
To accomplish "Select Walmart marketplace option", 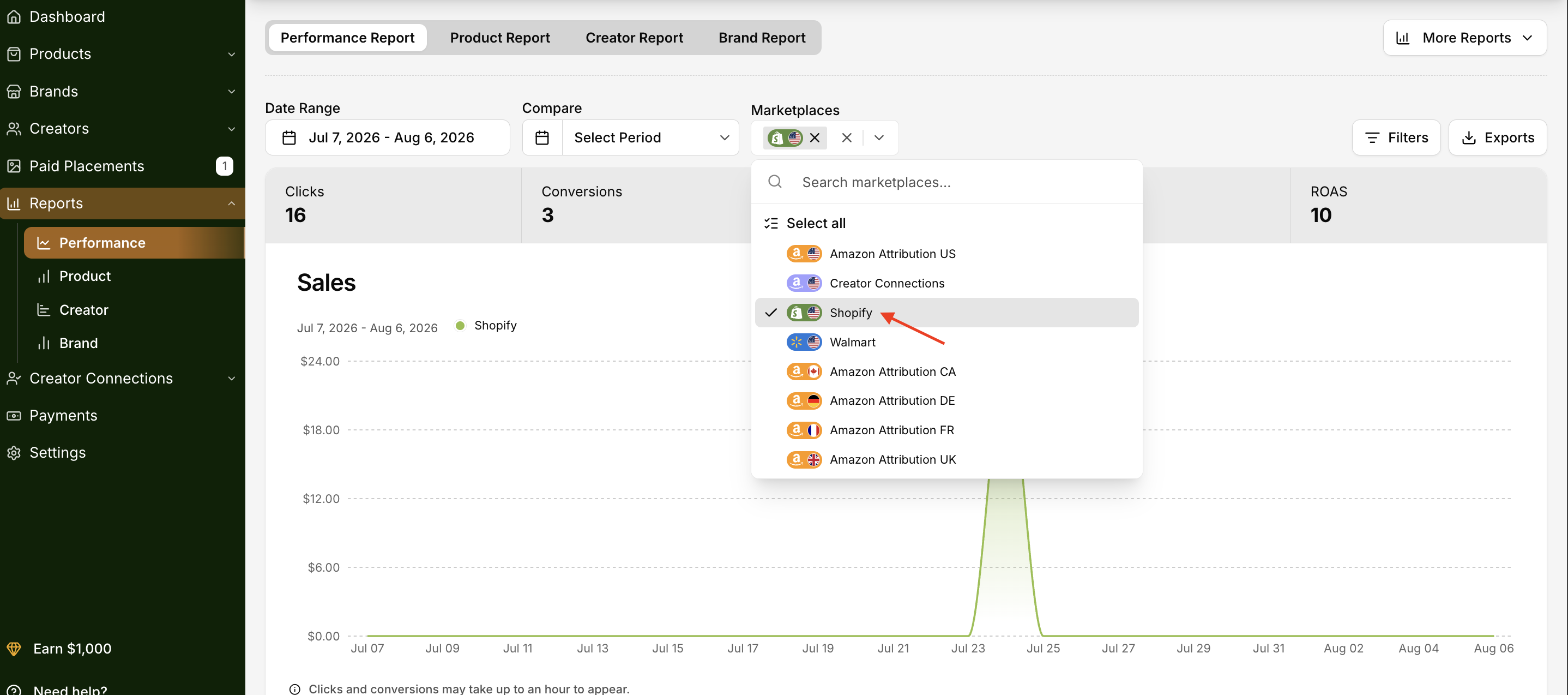I will point(946,343).
